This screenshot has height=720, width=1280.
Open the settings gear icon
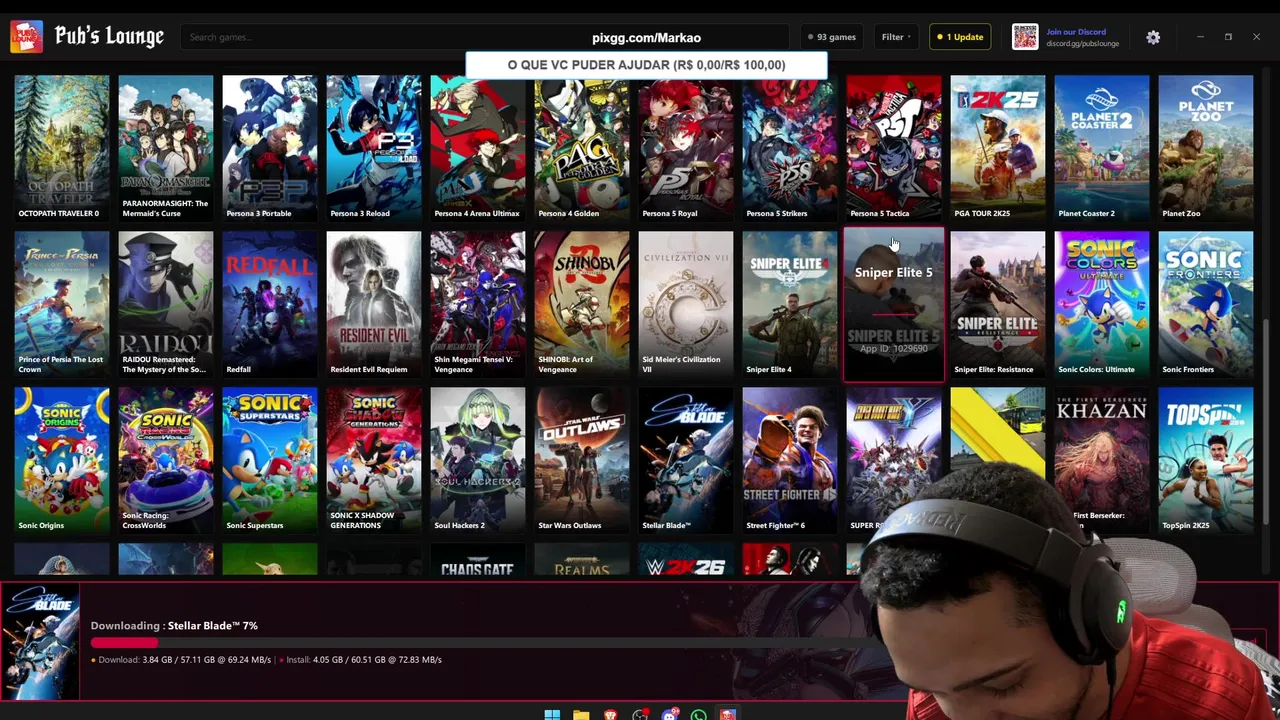(x=1153, y=37)
